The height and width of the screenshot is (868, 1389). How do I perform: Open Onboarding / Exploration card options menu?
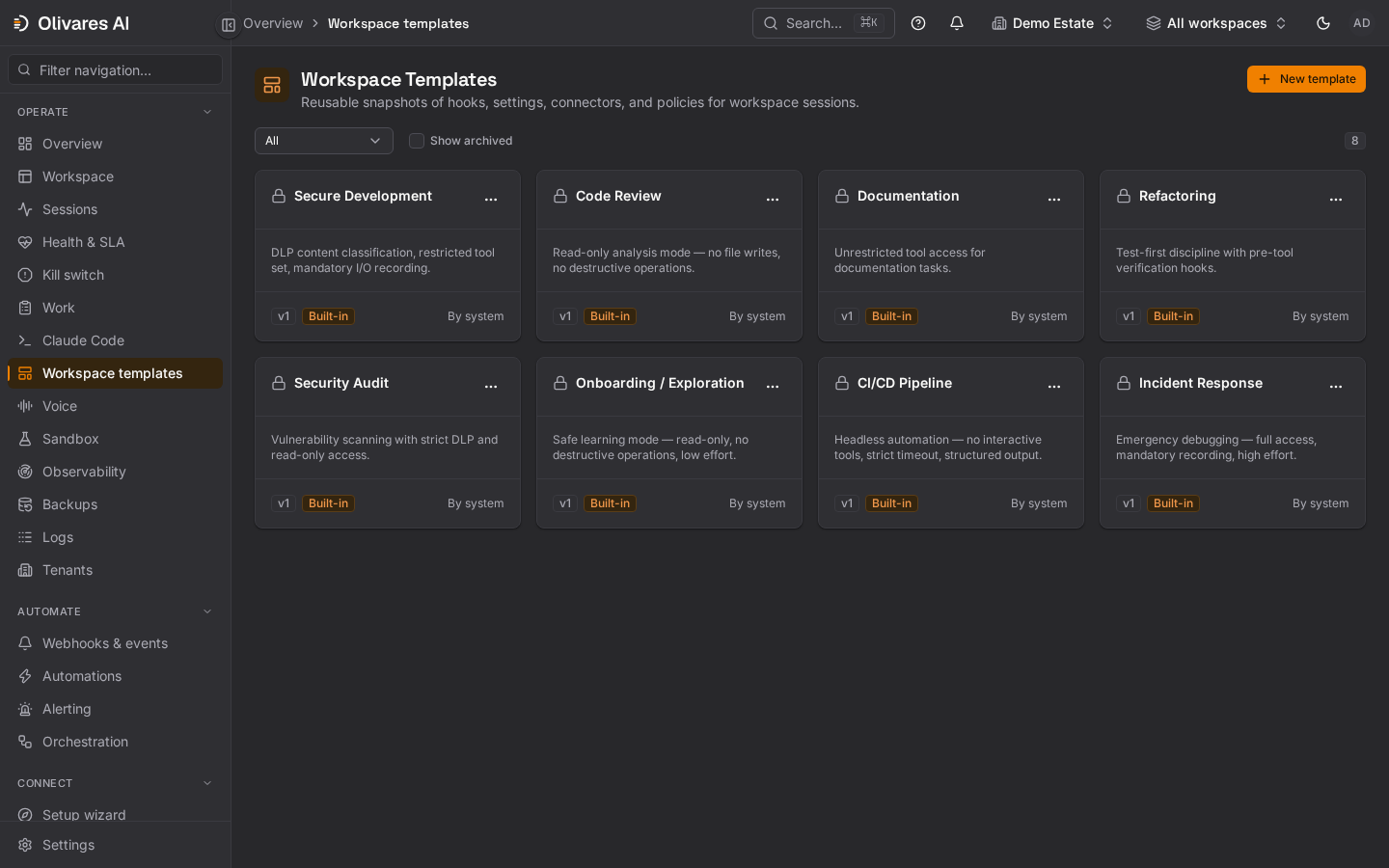coord(773,386)
